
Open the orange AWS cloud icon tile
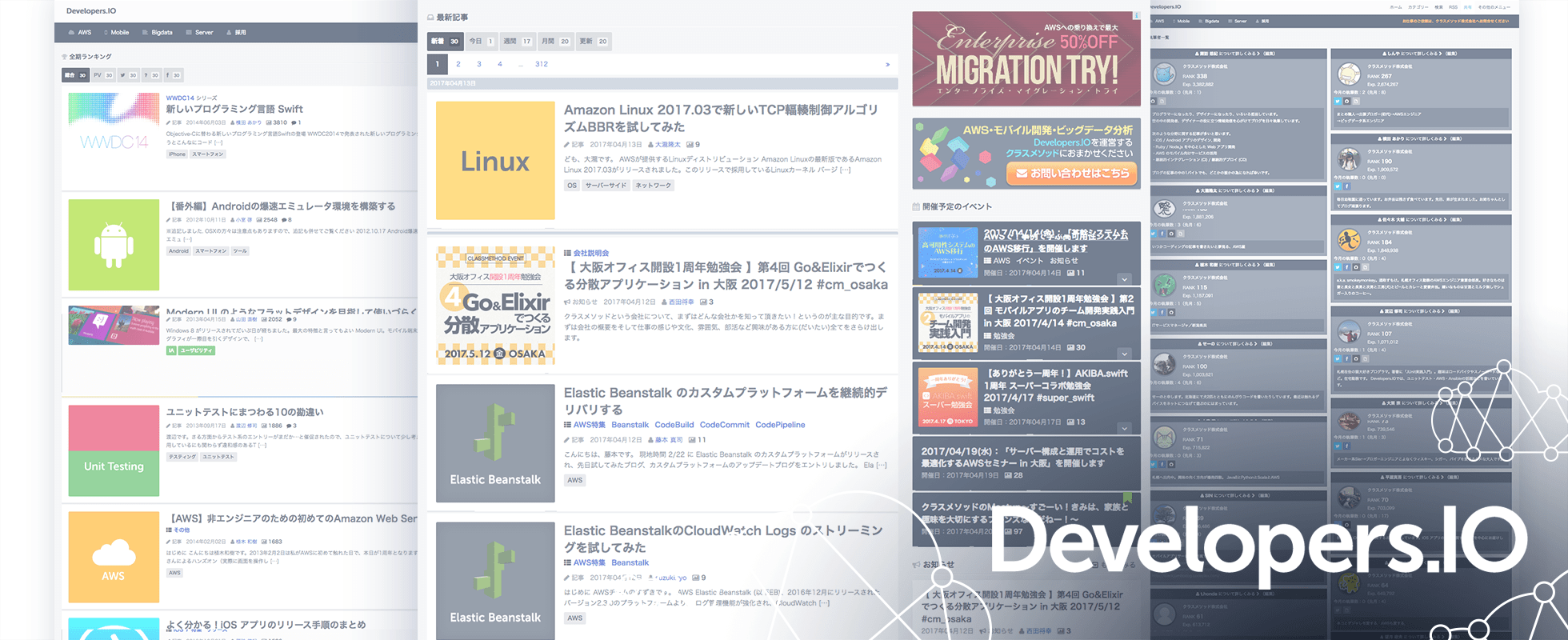[x=114, y=557]
